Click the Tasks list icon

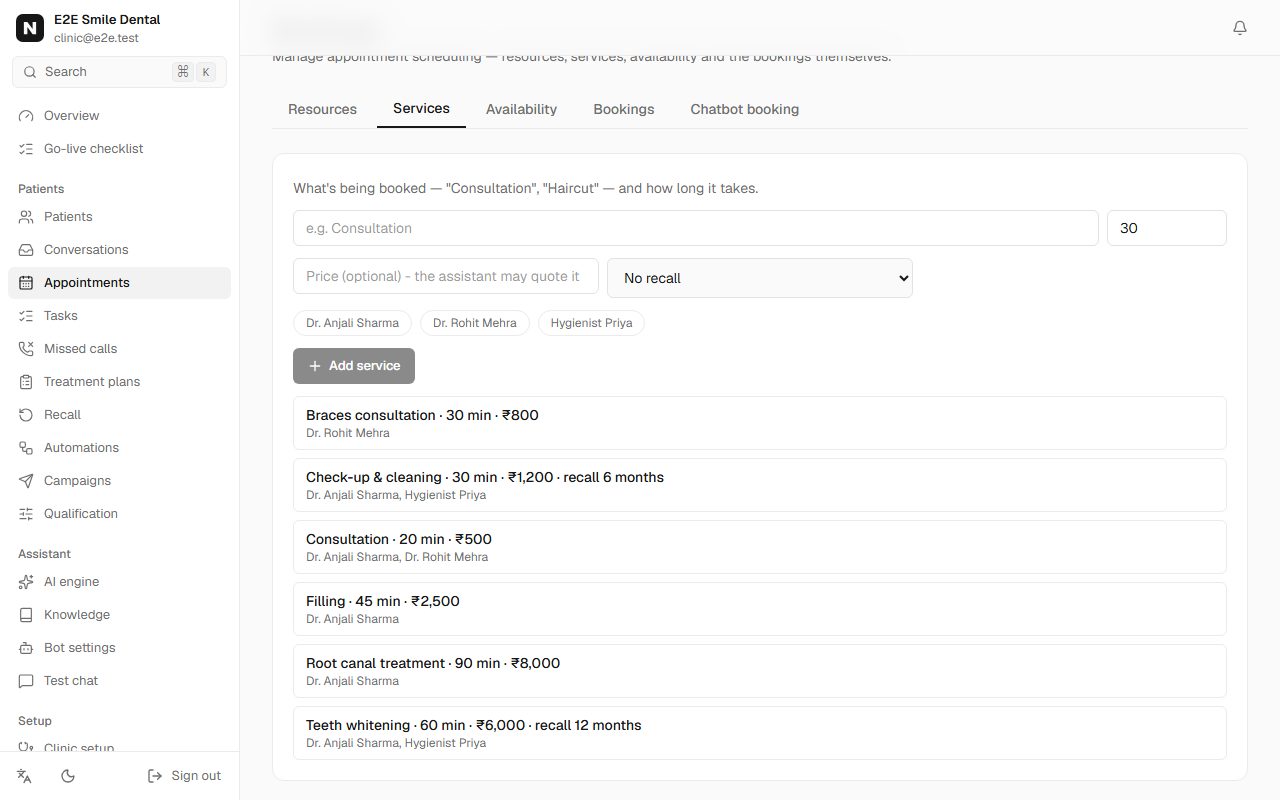[26, 316]
